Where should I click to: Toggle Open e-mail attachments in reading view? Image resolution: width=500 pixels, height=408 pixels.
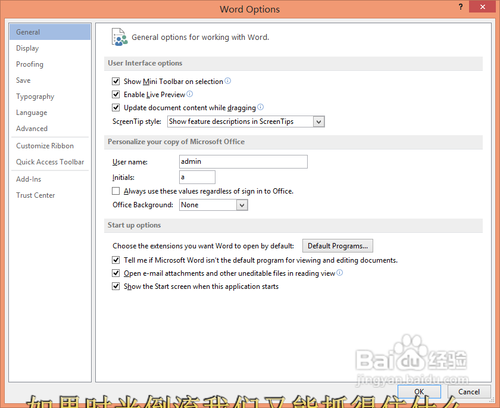116,273
